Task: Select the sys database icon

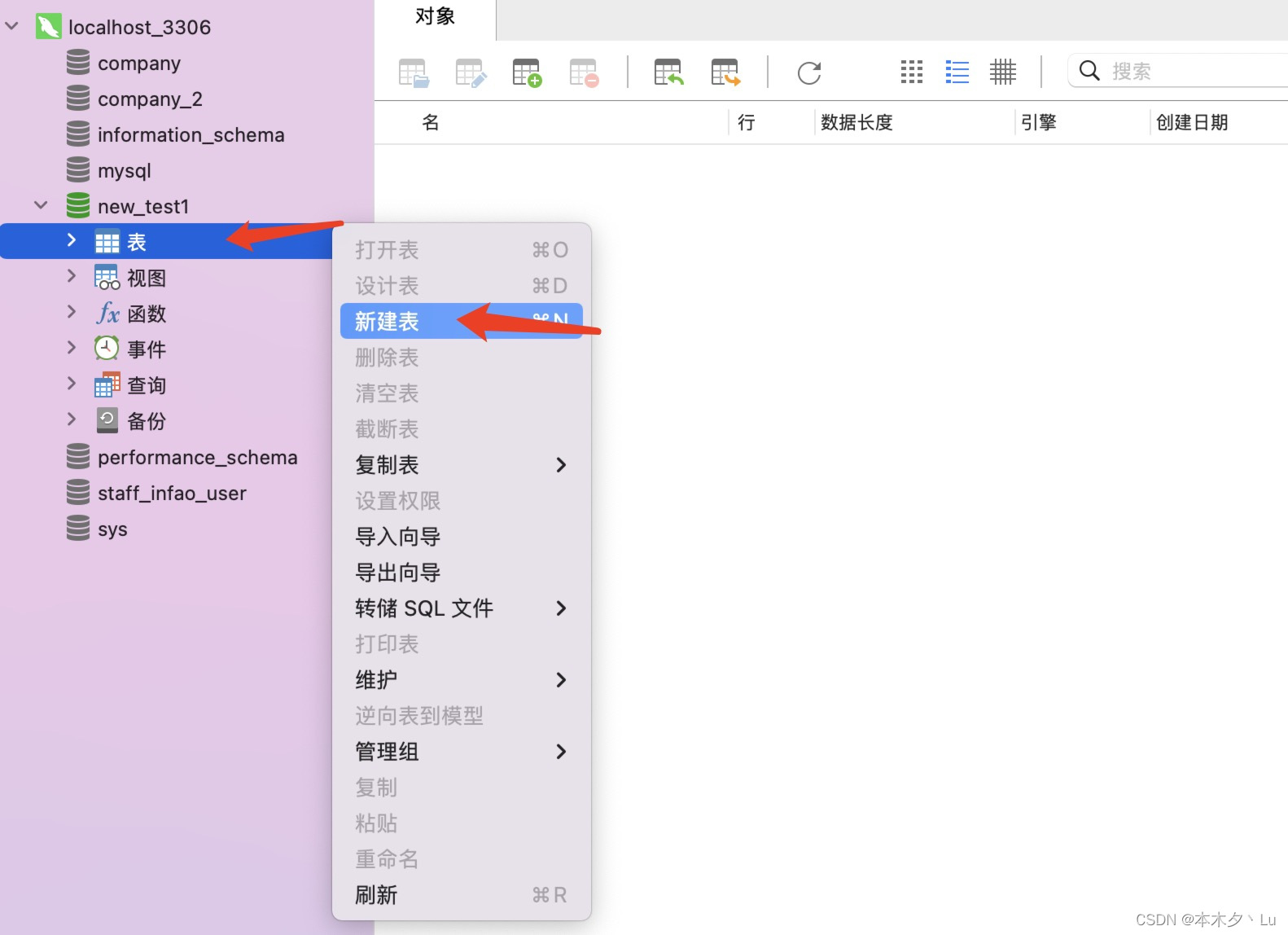Action: 78,528
